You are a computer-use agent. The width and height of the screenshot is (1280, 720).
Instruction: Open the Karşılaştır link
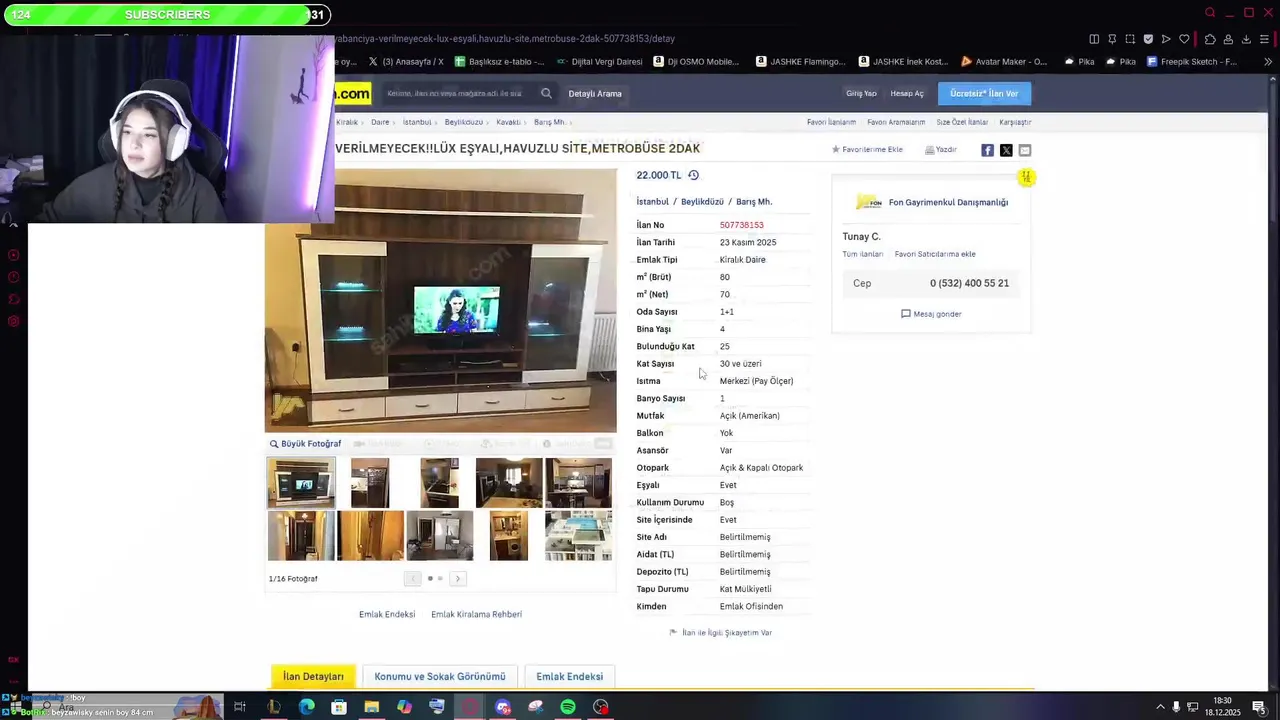[1015, 122]
